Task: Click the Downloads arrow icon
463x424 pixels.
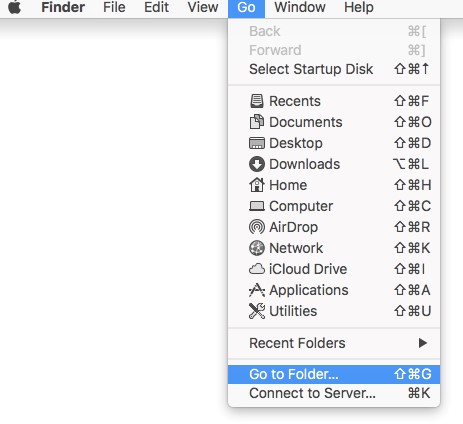Action: point(257,164)
